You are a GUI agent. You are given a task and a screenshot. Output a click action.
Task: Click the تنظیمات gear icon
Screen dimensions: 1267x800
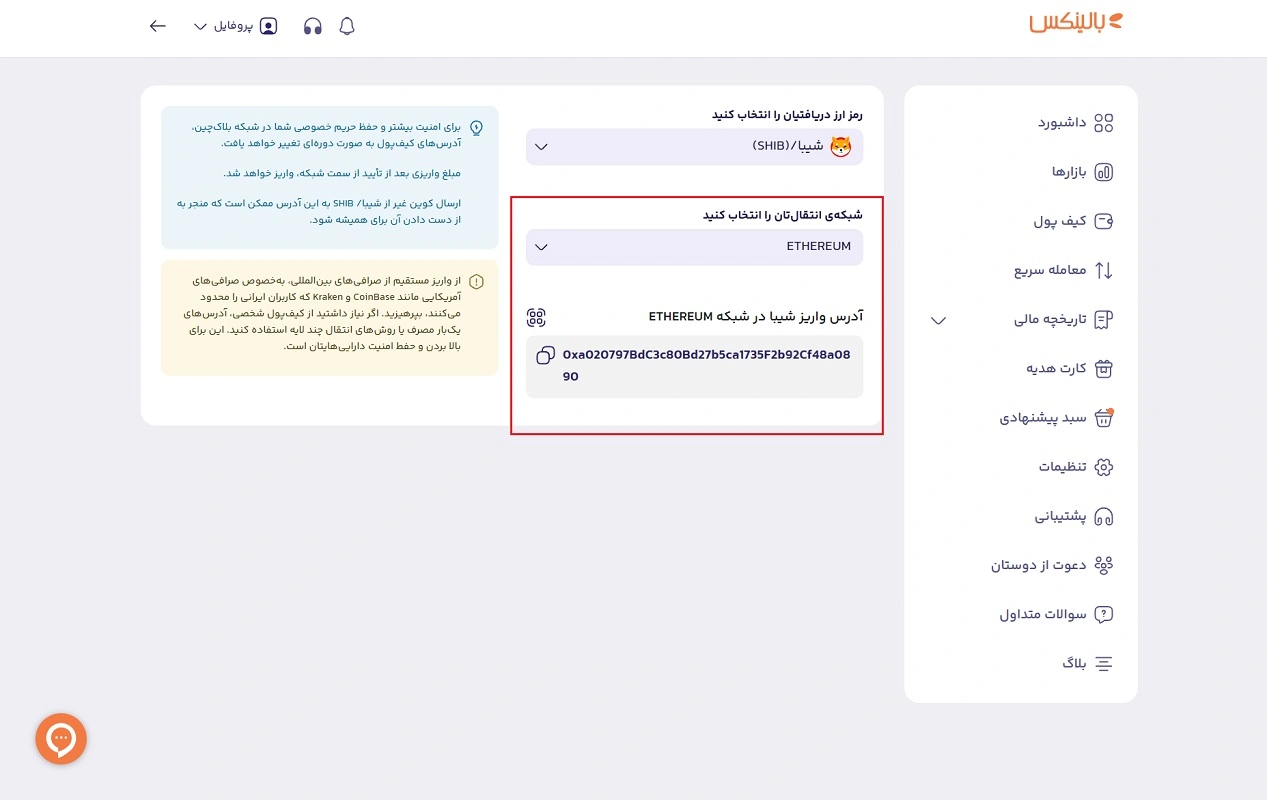(x=1103, y=467)
